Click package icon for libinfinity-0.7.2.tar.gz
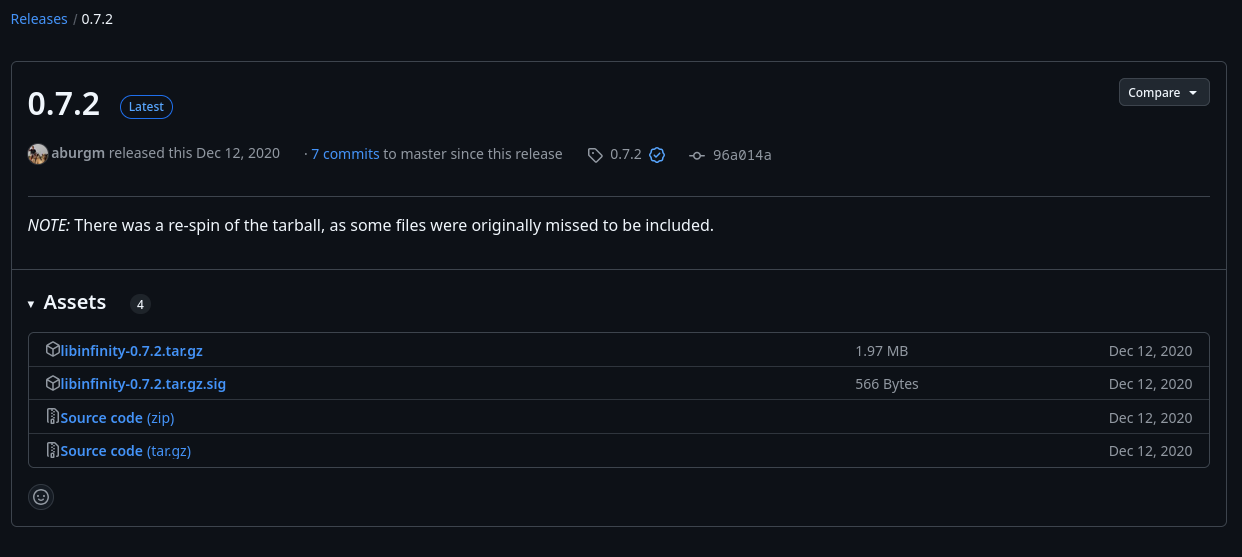The width and height of the screenshot is (1242, 557). [53, 350]
